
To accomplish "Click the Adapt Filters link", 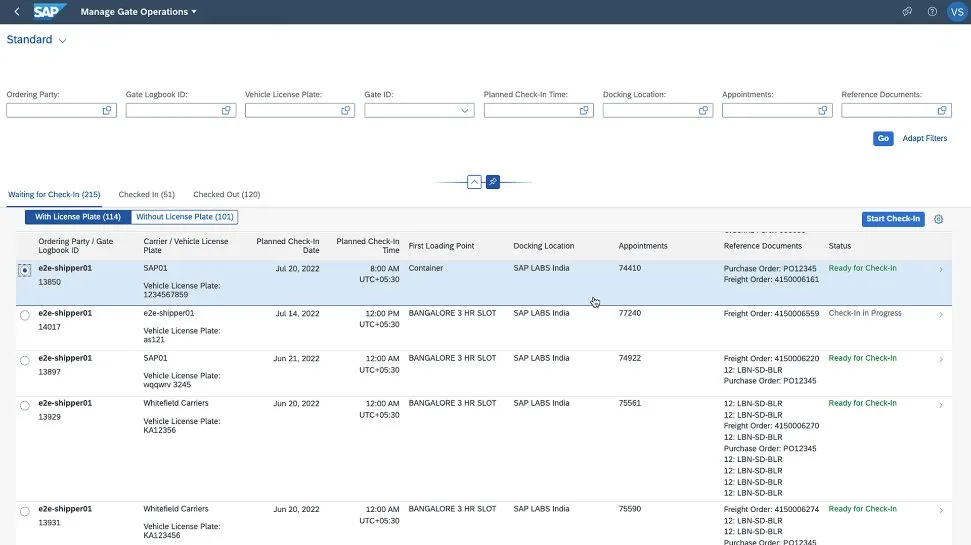I will pyautogui.click(x=924, y=139).
